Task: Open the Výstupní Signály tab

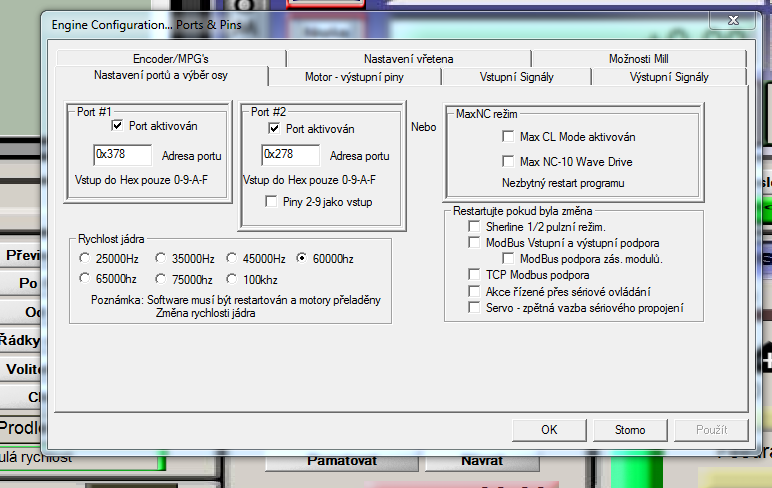Action: tap(669, 77)
